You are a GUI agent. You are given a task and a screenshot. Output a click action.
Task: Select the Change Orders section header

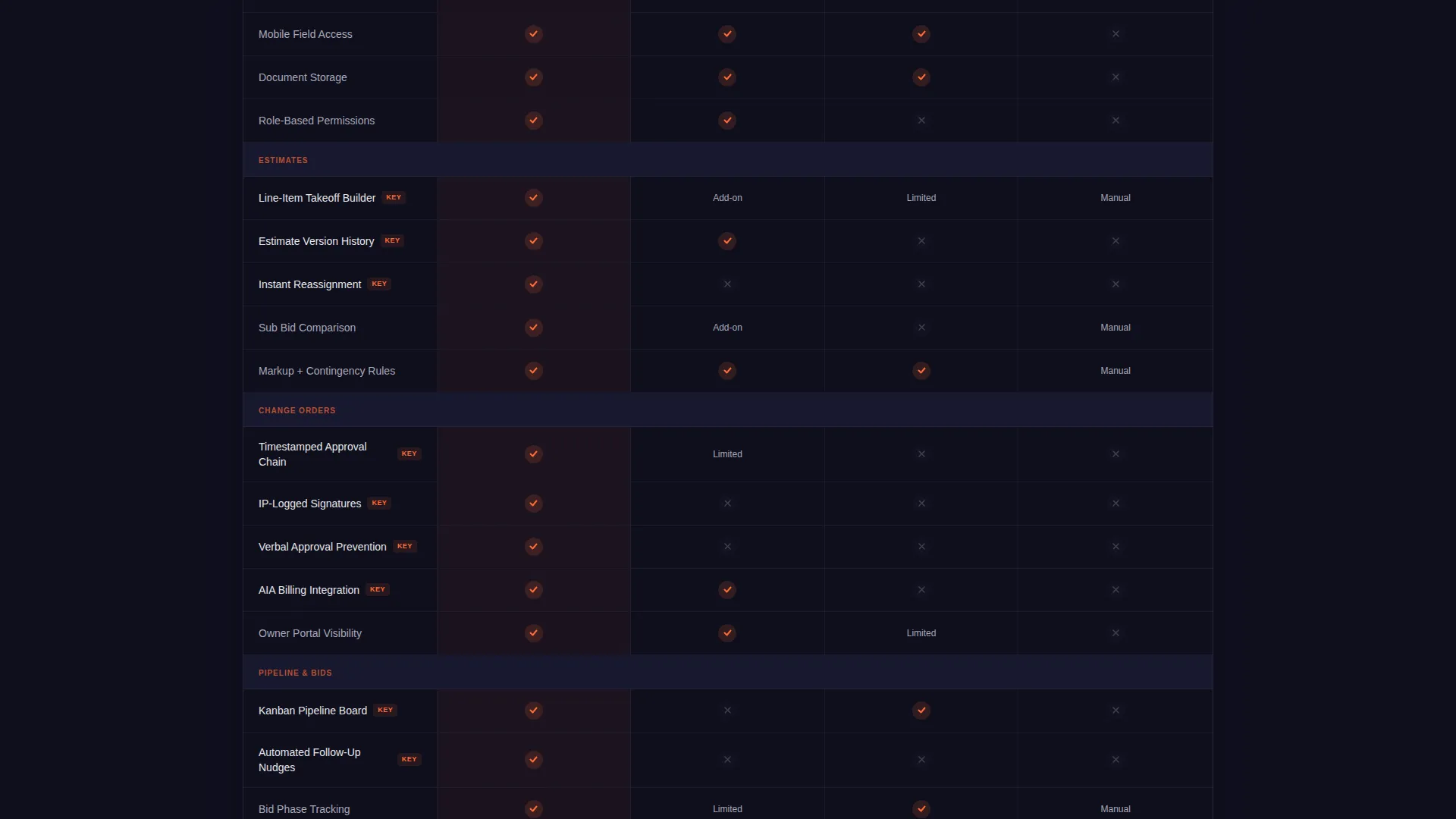(x=727, y=409)
